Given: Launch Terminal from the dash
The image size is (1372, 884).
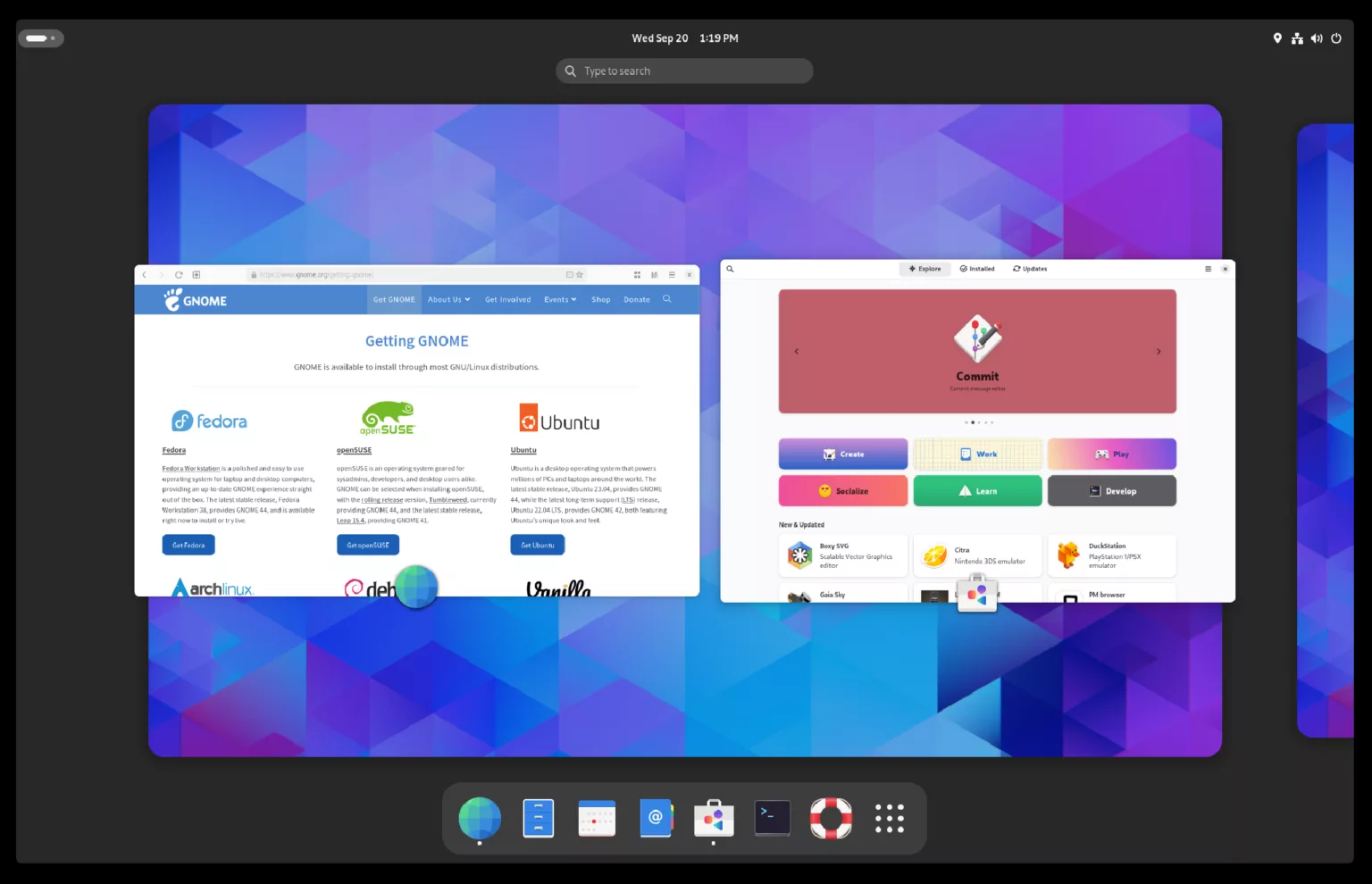Looking at the screenshot, I should point(773,818).
